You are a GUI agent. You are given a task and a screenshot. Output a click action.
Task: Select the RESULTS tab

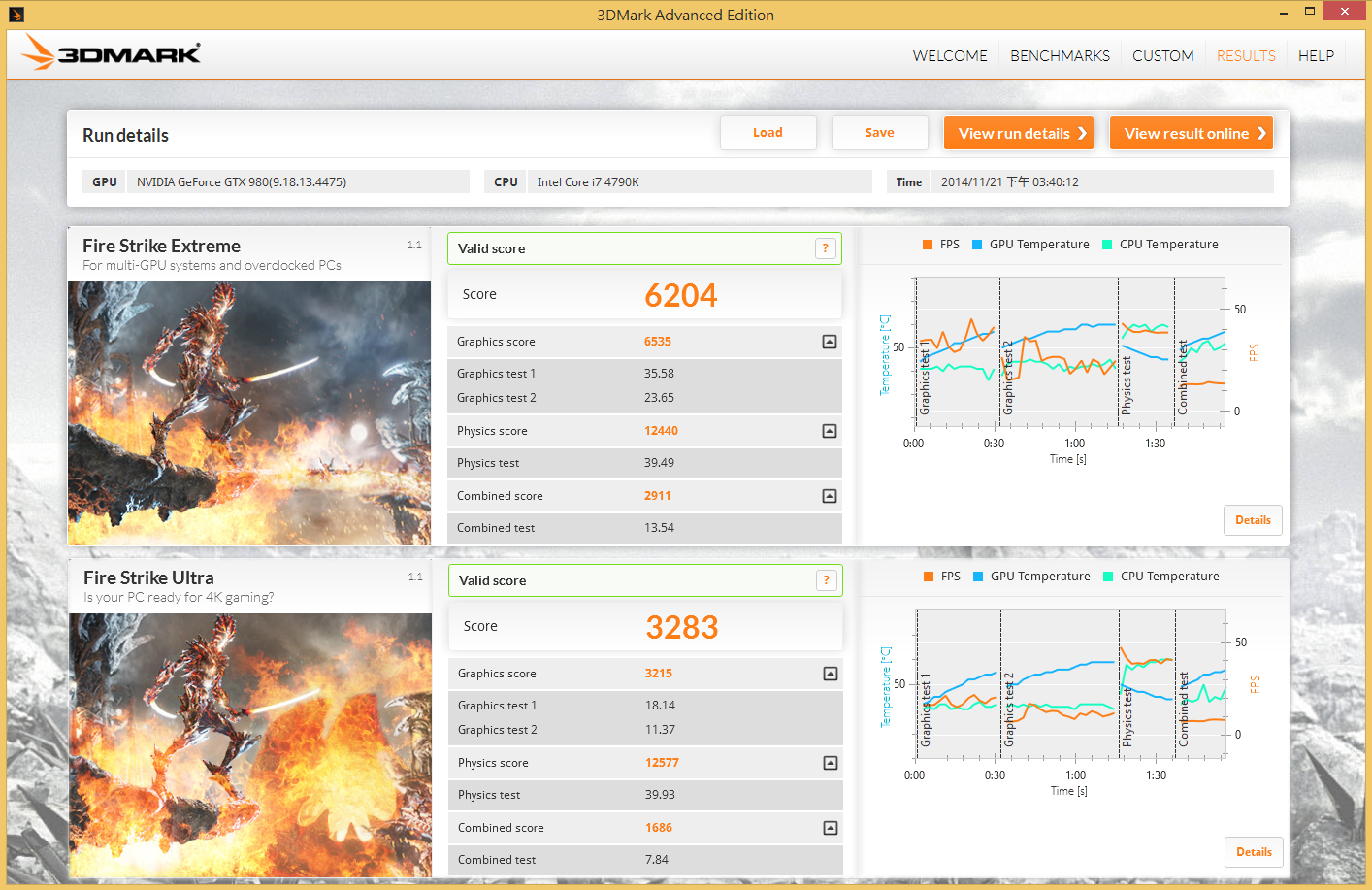[1246, 56]
